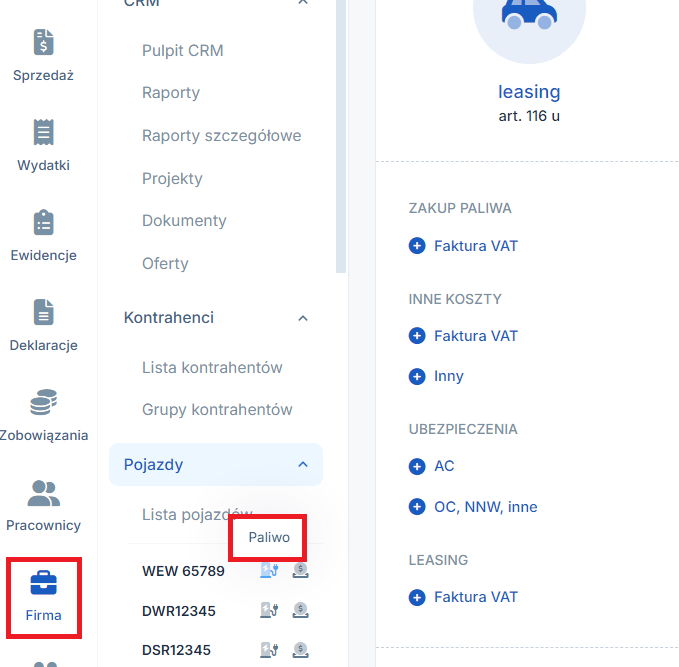
Task: Click the INNE KOSZTY heading
Action: tap(455, 299)
